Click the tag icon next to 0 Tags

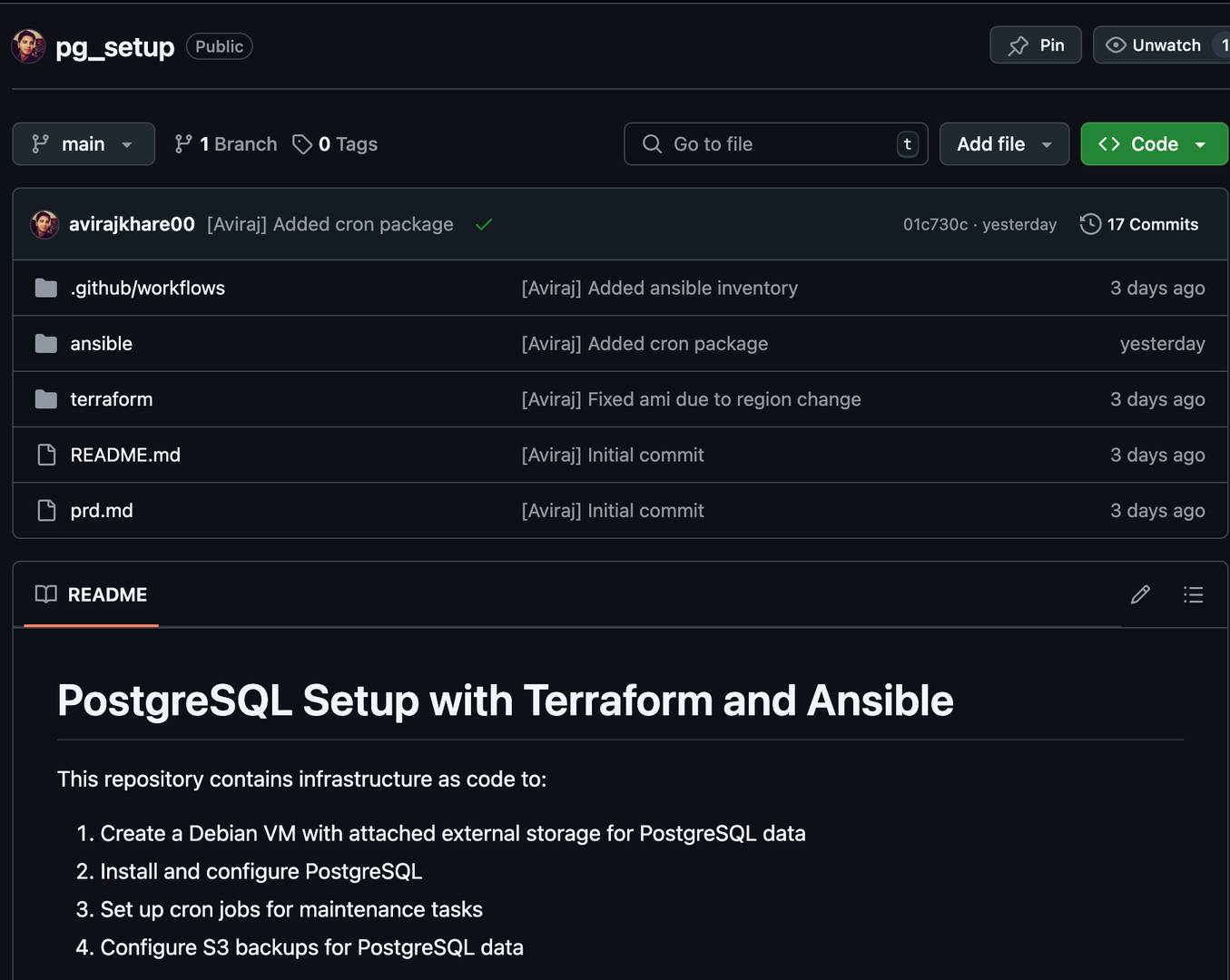tap(302, 144)
